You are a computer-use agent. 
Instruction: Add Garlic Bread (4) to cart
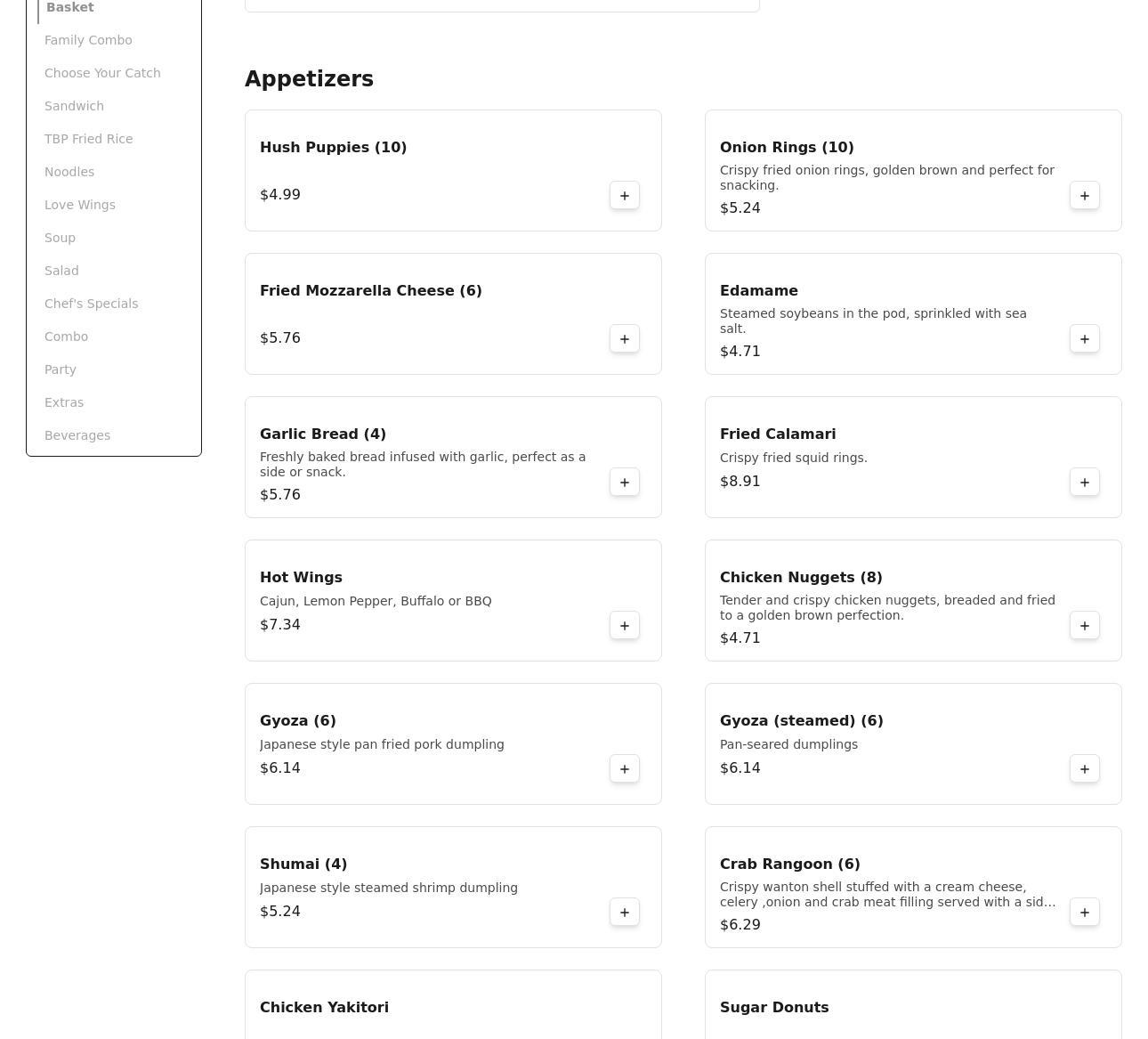tap(624, 483)
